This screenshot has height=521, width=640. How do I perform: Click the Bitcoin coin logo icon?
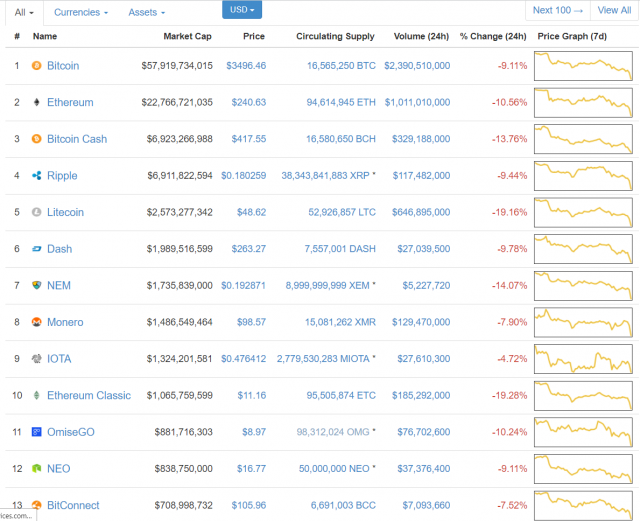point(37,66)
